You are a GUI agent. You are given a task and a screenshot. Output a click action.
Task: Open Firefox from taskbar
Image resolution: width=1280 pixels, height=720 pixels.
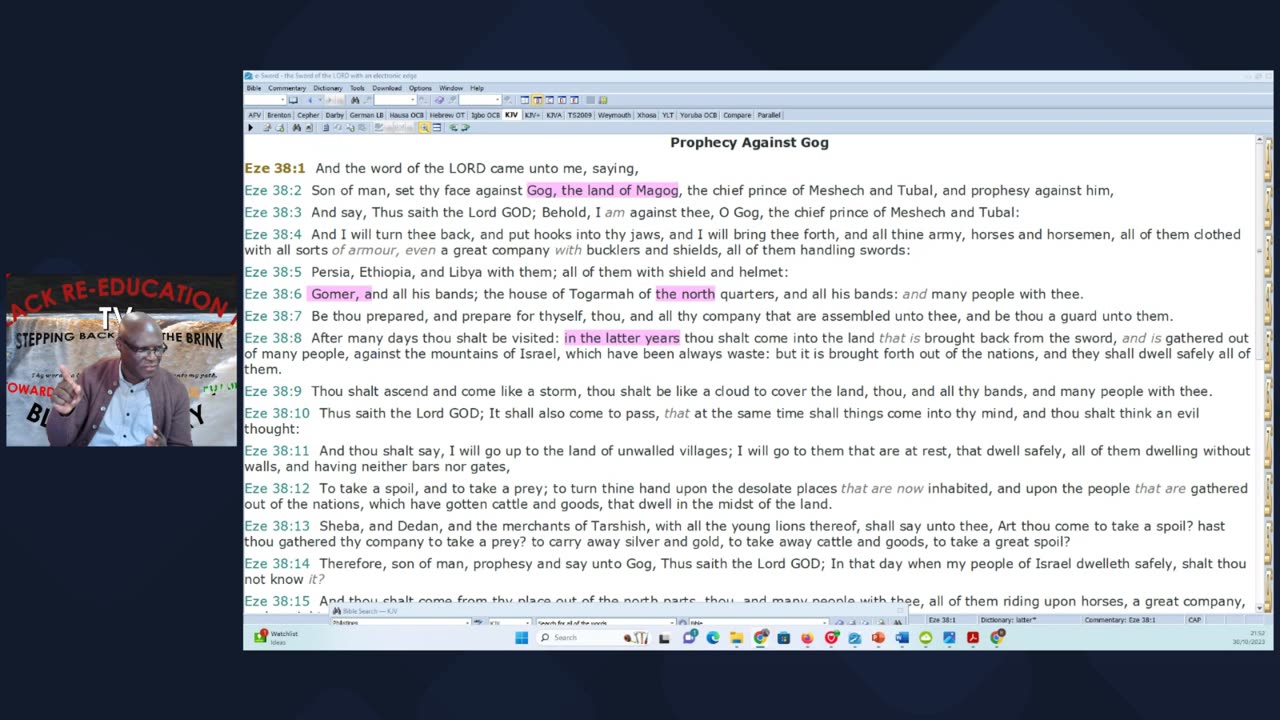(807, 637)
